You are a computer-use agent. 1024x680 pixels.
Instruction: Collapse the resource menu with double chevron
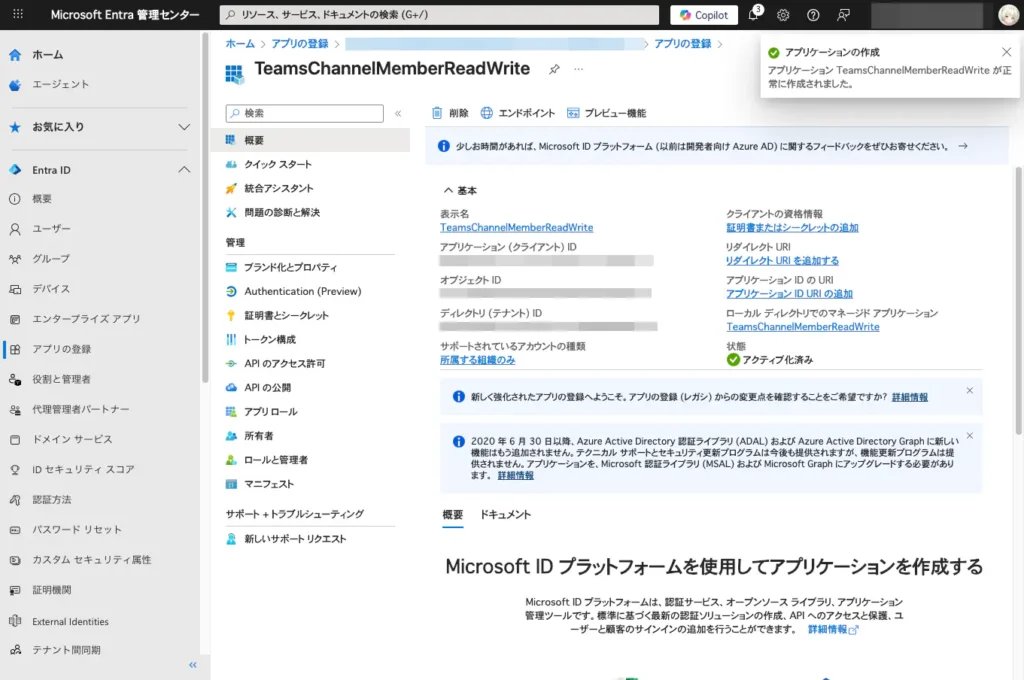(x=398, y=114)
